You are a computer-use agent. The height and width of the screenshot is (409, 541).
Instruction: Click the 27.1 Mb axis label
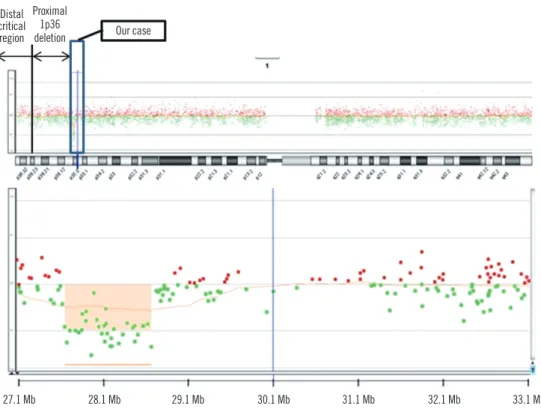[x=19, y=400]
